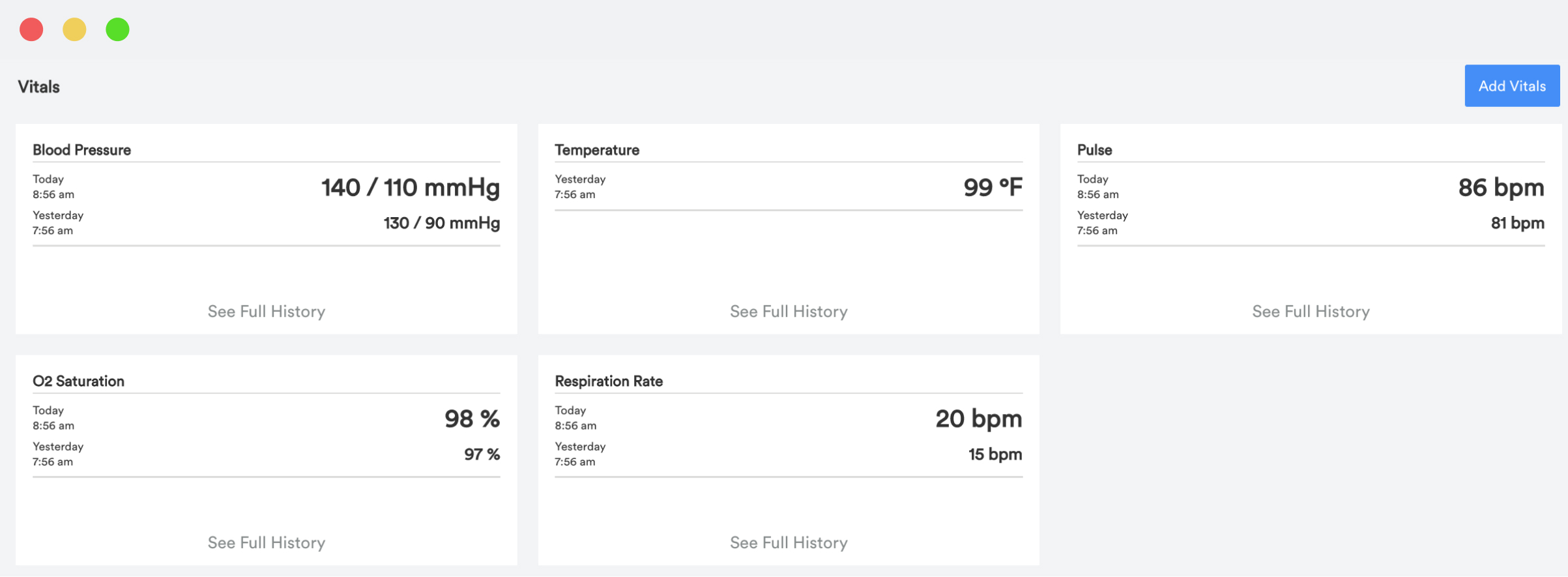Open O2 Saturation full history
Viewport: 1568px width, 577px height.
point(266,542)
